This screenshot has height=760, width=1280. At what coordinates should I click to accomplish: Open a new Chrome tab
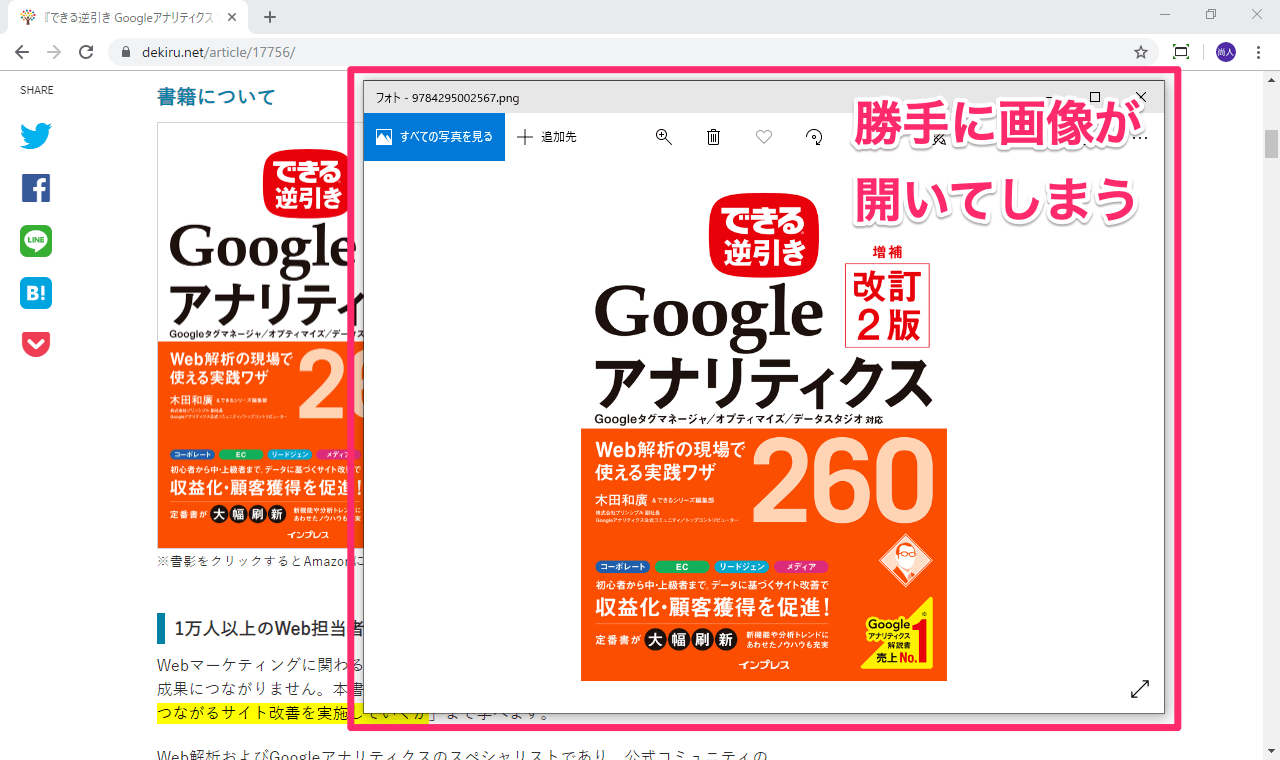270,17
